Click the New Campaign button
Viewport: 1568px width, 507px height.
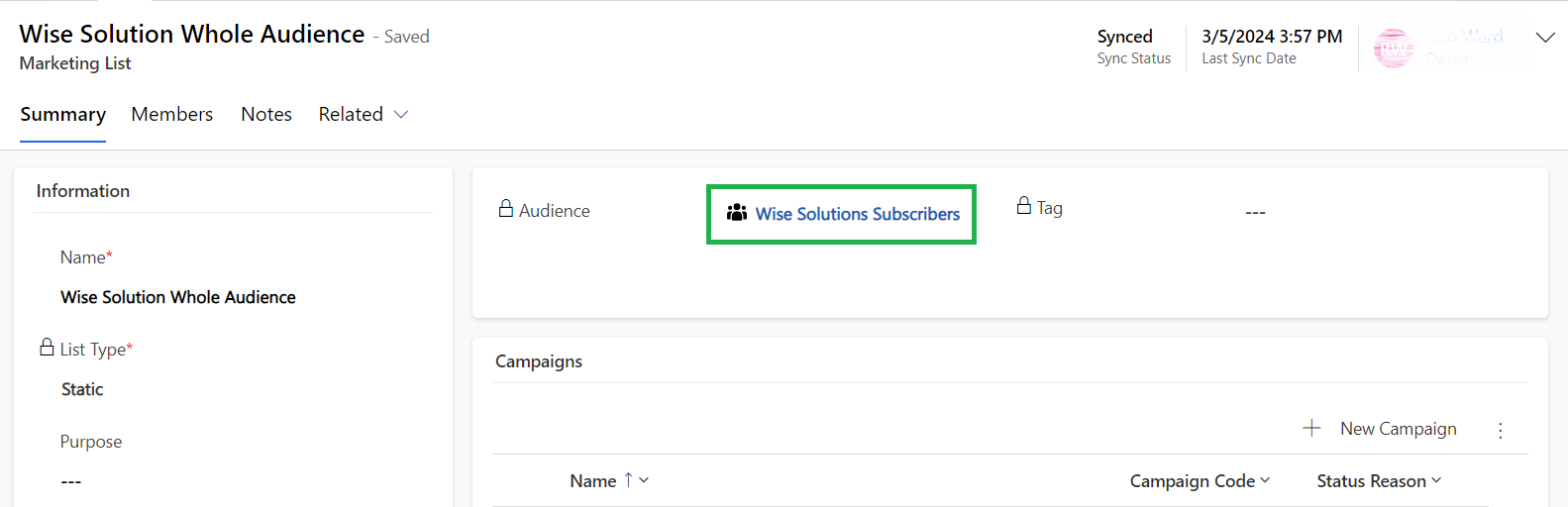coord(1398,429)
